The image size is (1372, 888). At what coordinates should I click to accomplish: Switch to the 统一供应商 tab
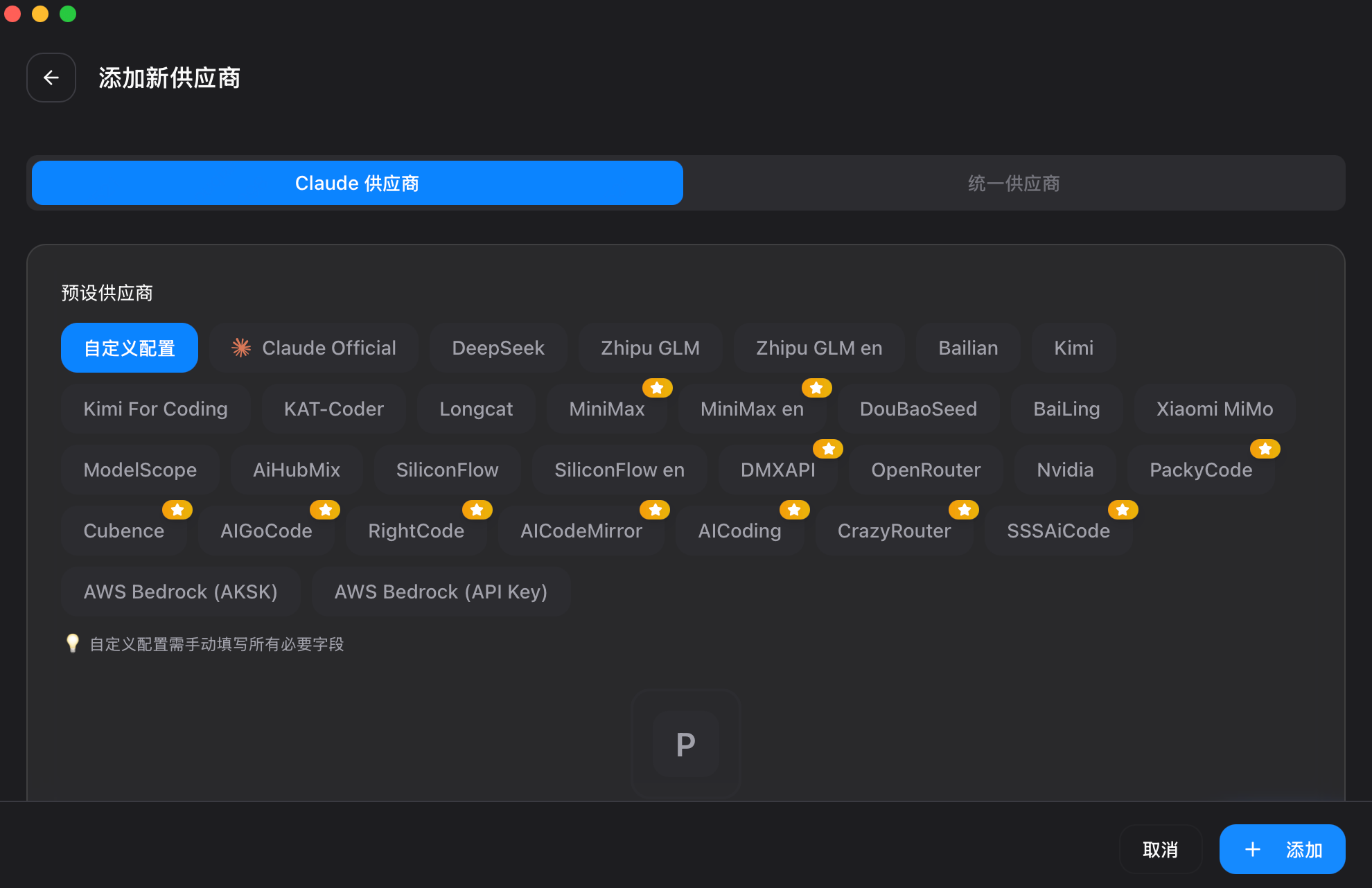click(1013, 184)
